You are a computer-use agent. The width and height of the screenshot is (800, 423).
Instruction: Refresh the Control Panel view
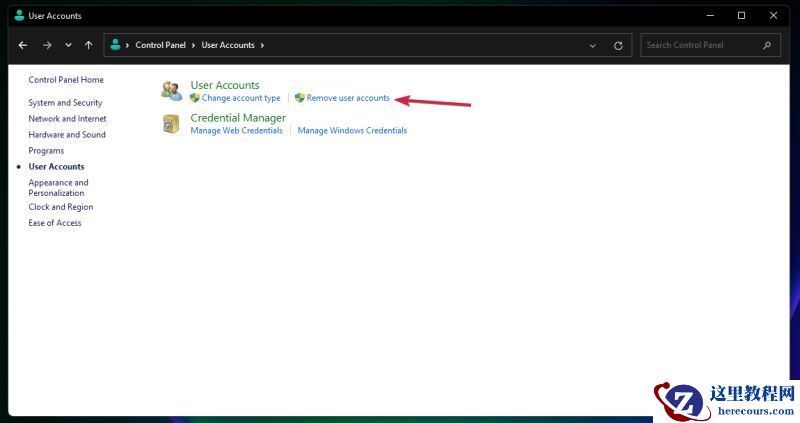tap(618, 45)
